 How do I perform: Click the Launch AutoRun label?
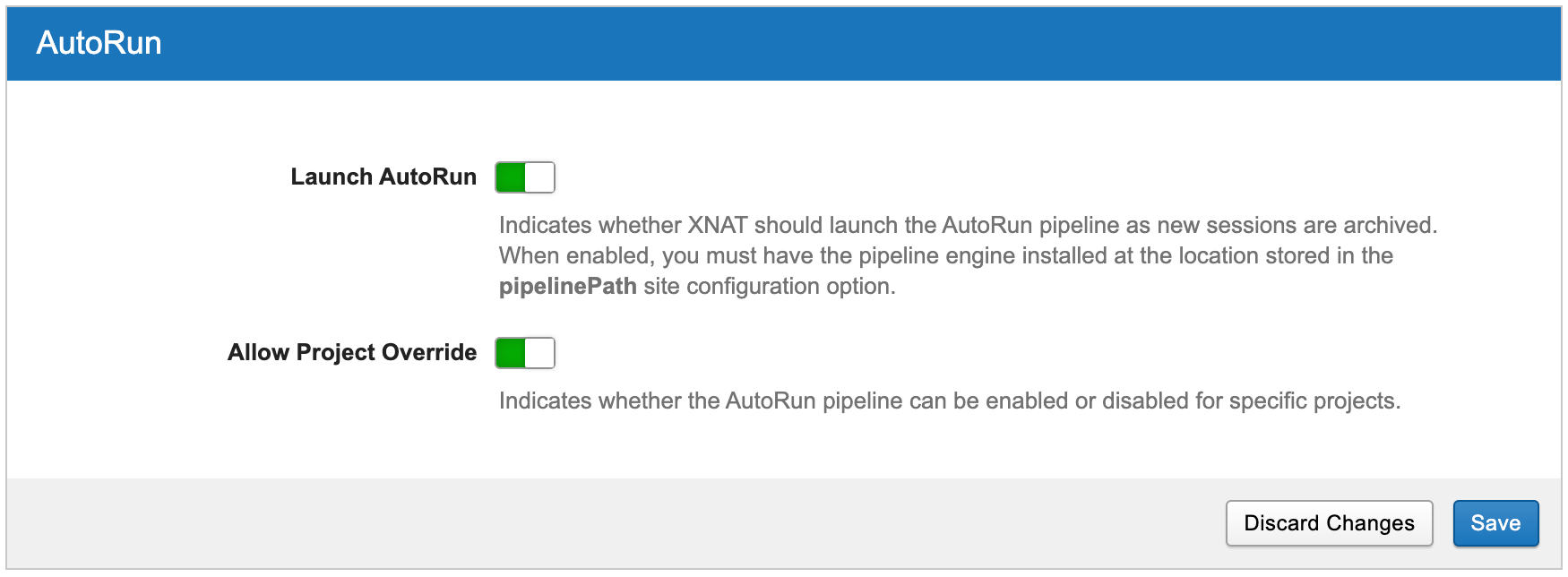383,177
